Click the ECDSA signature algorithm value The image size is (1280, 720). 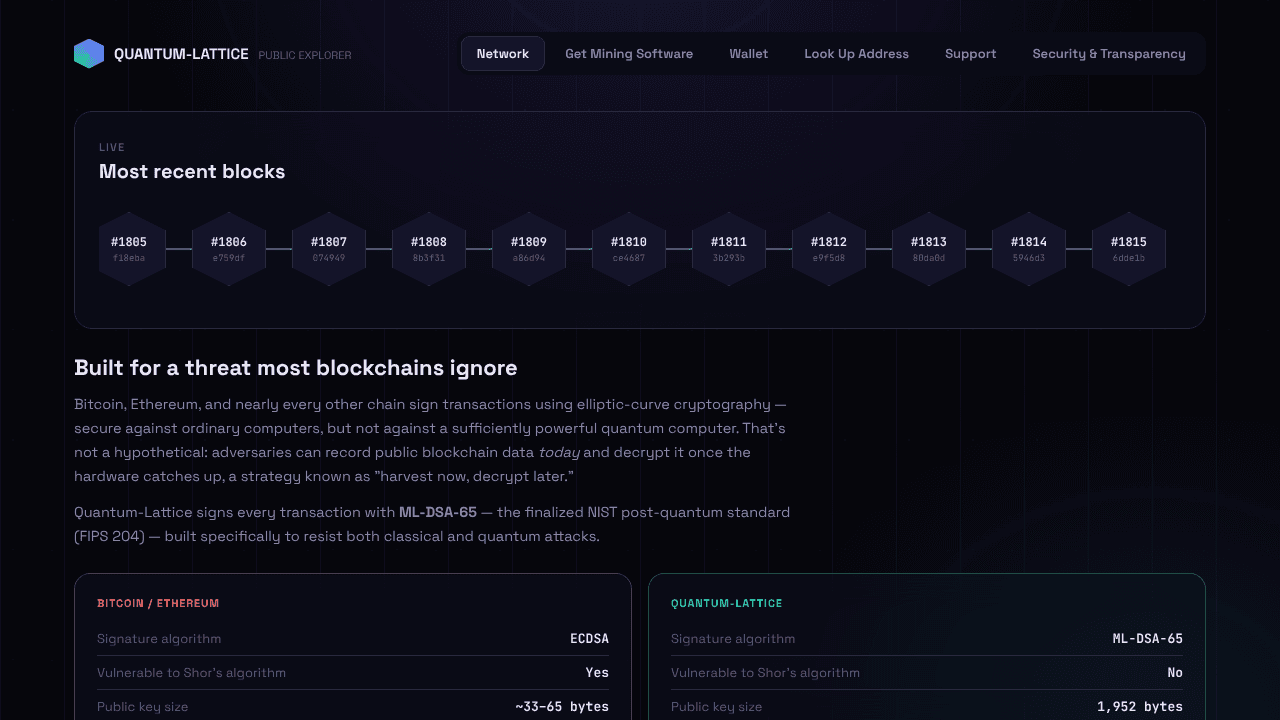590,638
